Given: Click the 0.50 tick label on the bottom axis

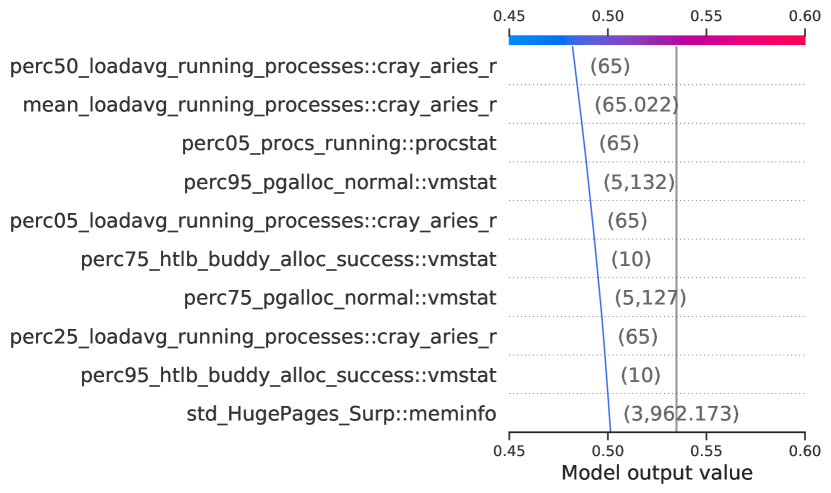Looking at the screenshot, I should [608, 449].
